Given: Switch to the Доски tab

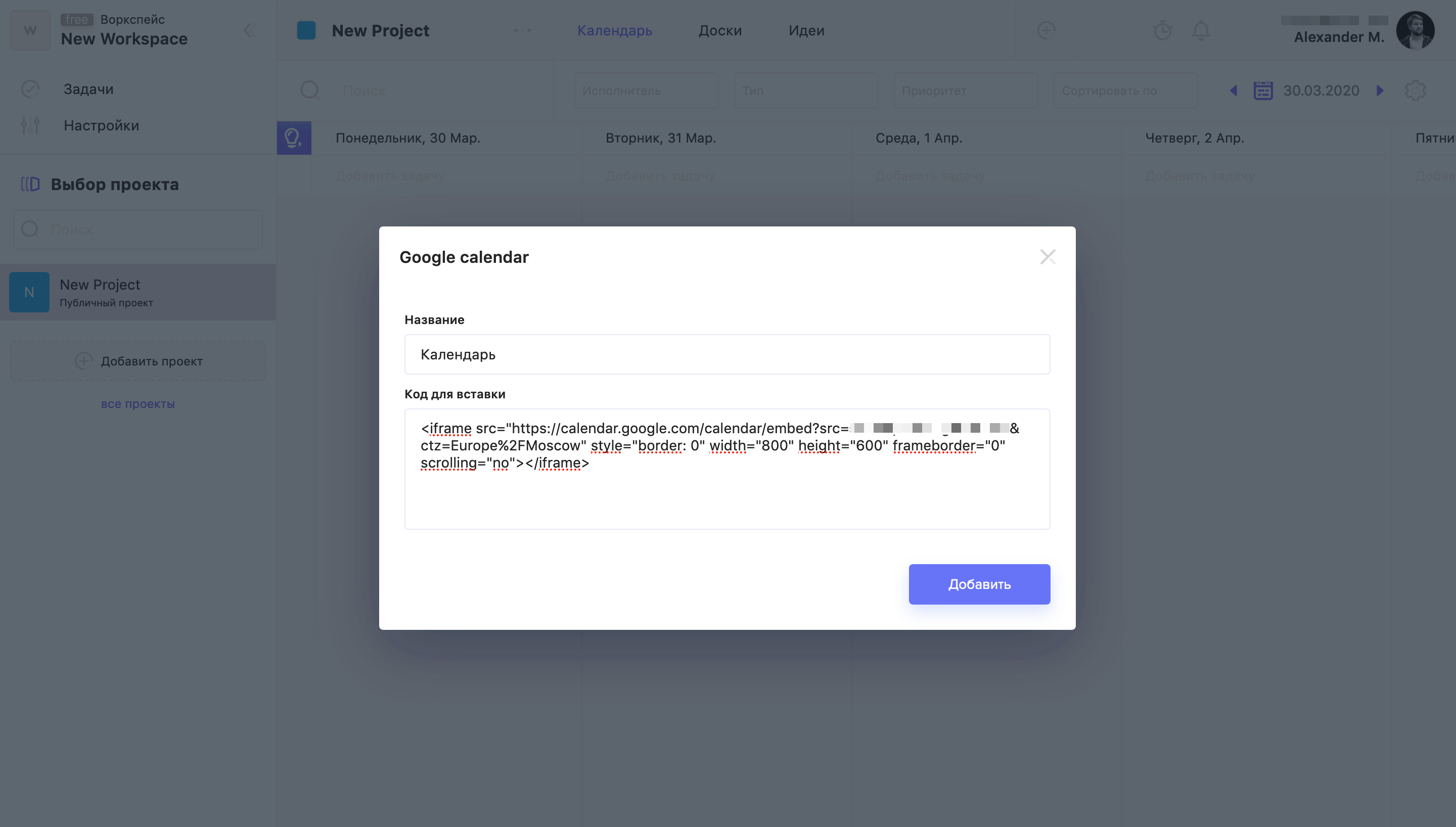Looking at the screenshot, I should [719, 31].
